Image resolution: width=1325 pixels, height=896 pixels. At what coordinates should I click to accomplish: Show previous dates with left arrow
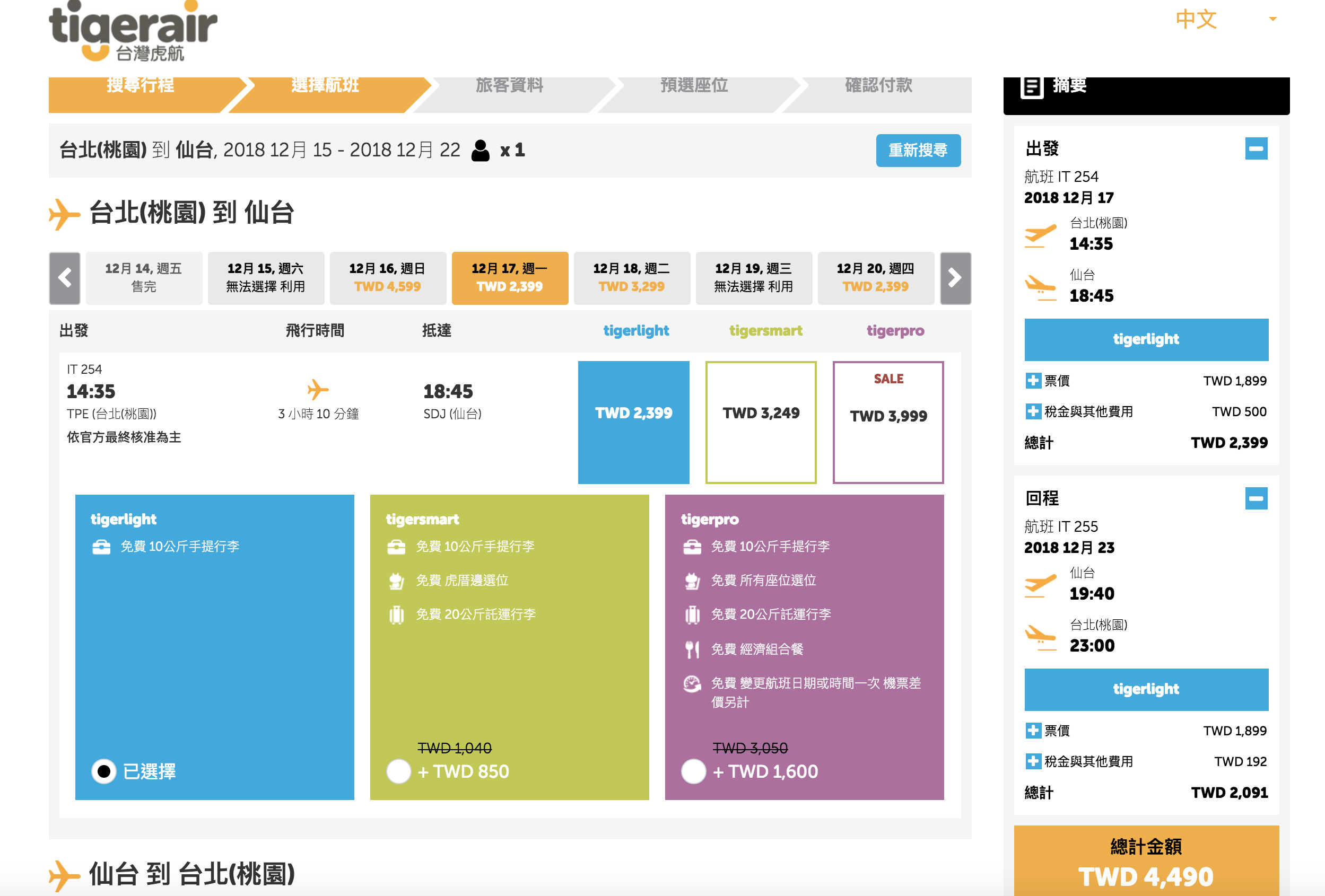coord(64,278)
